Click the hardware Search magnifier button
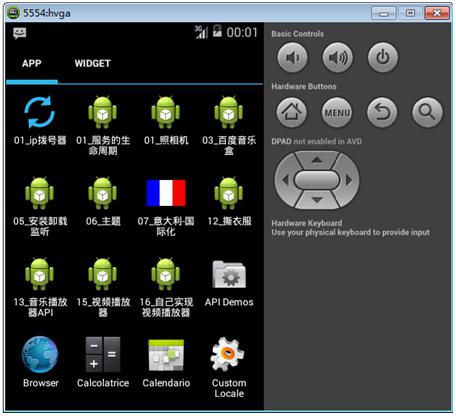Image resolution: width=456 pixels, height=416 pixels. point(428,112)
